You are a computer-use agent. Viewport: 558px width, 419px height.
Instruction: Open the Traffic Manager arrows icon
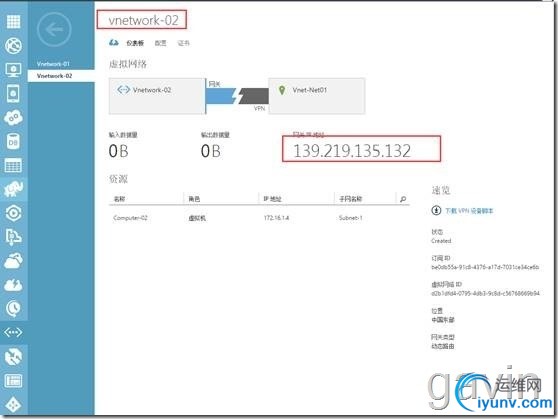click(x=13, y=357)
